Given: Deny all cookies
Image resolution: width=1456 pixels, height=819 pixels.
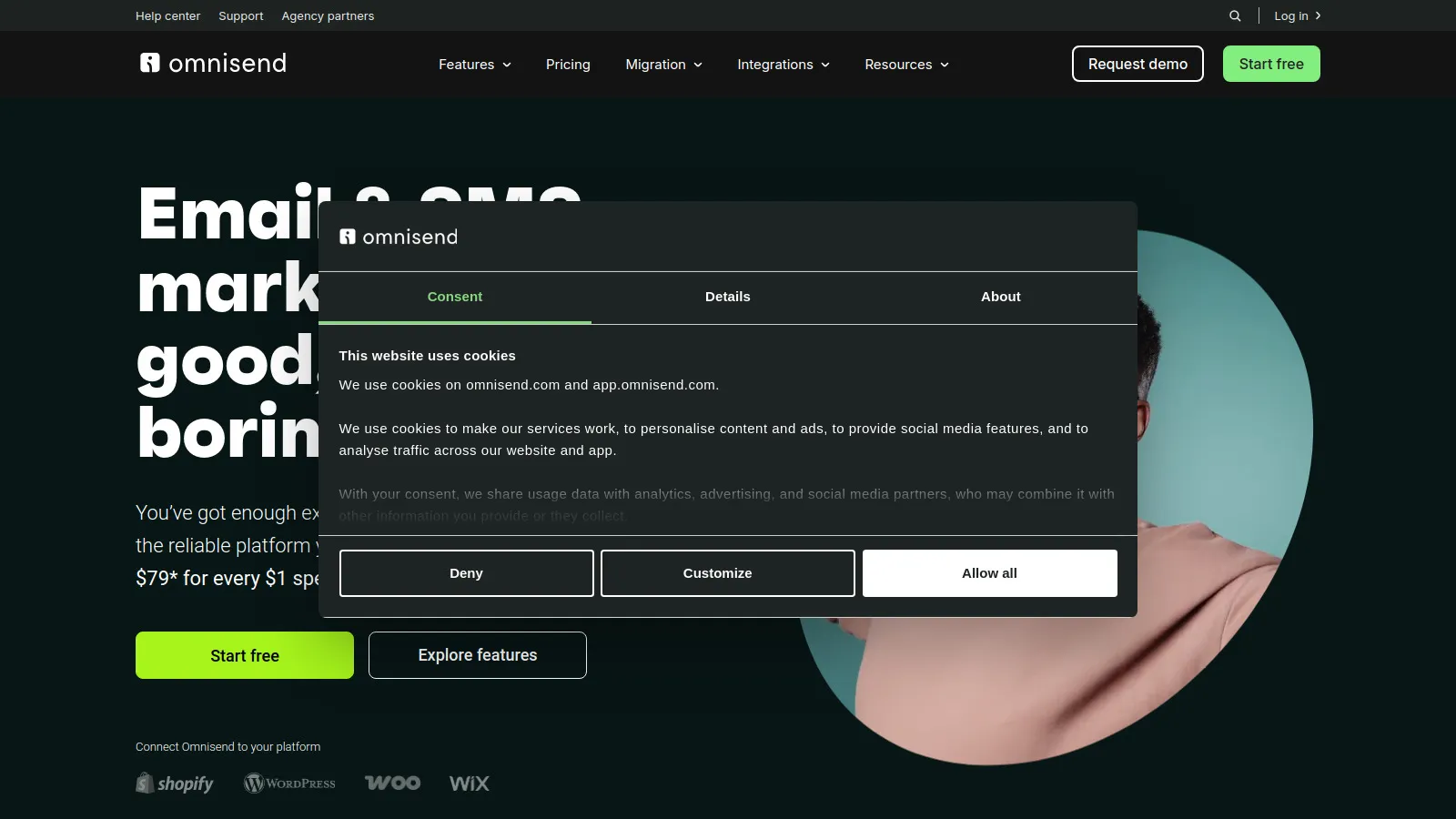Looking at the screenshot, I should pos(466,573).
